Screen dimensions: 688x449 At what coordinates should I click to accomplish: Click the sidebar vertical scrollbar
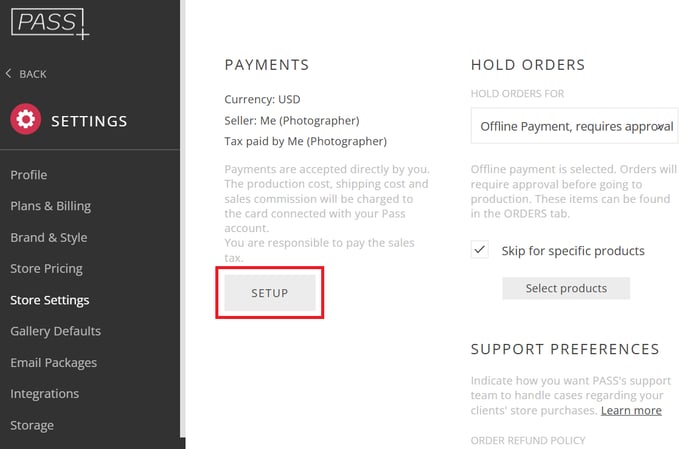pos(183,219)
